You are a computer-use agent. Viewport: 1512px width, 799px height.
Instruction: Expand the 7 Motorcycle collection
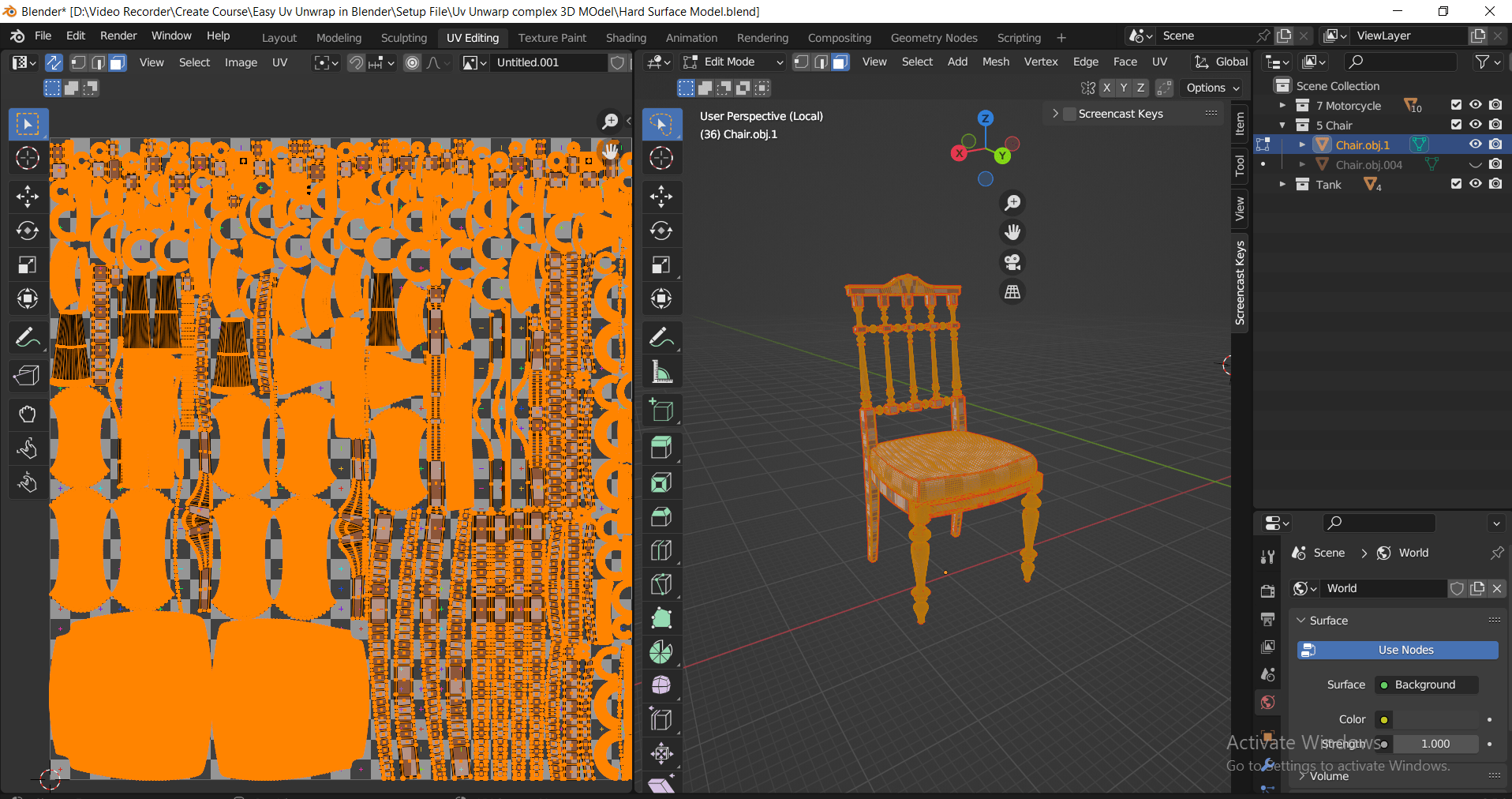pyautogui.click(x=1281, y=105)
